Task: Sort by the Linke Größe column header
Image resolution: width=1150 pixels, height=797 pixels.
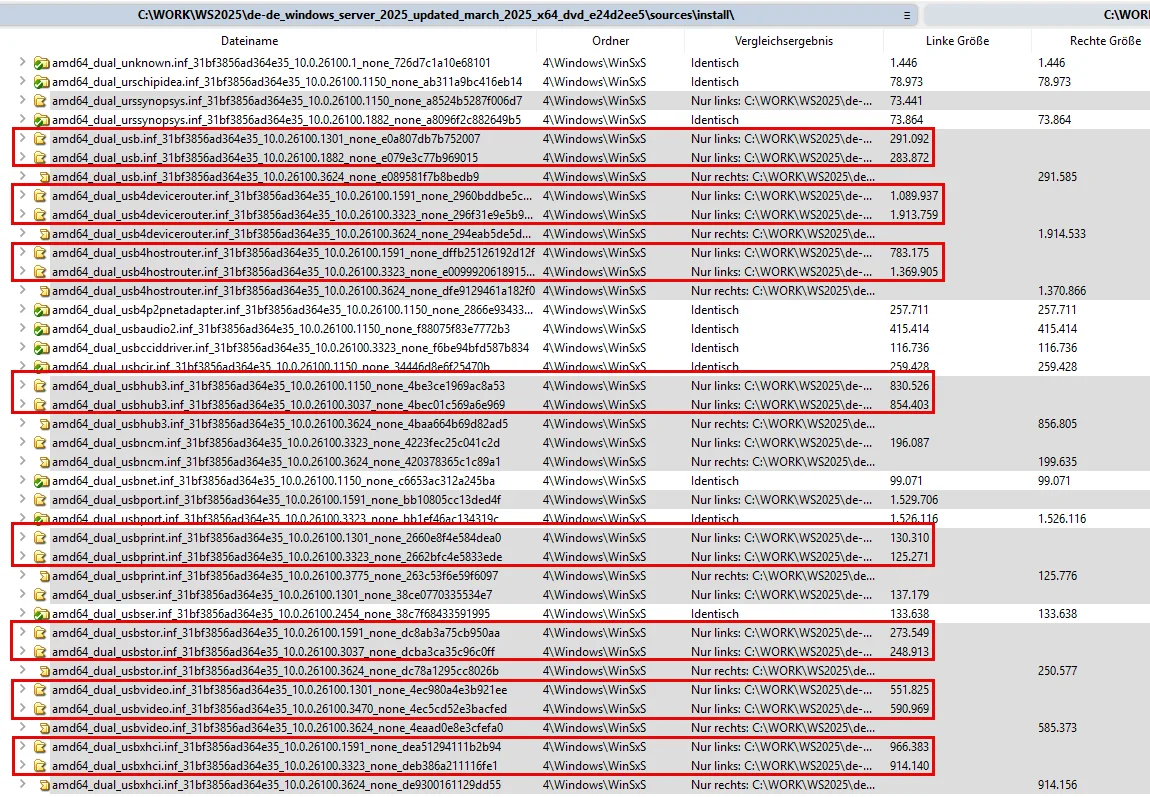Action: point(957,41)
